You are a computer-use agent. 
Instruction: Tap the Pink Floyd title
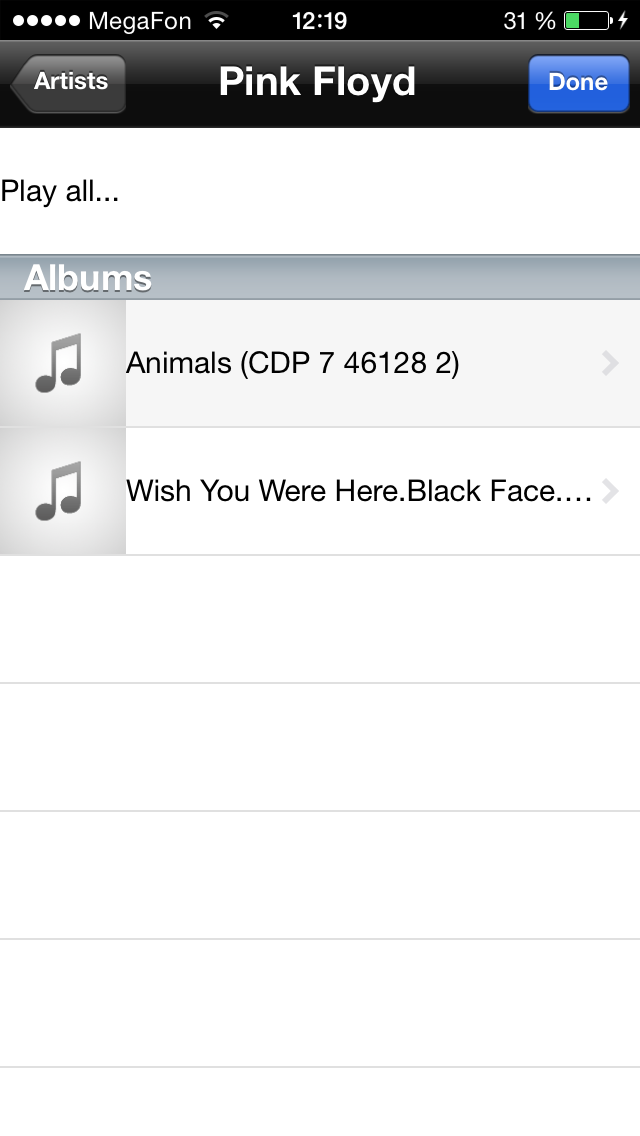point(317,82)
